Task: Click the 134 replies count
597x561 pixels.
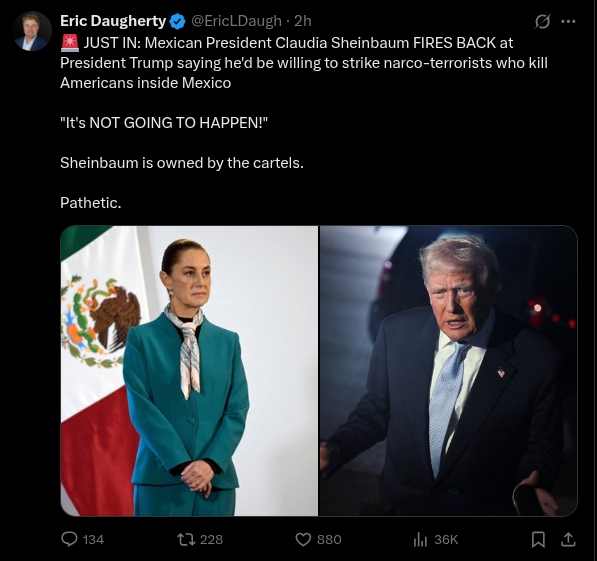Action: pyautogui.click(x=93, y=539)
